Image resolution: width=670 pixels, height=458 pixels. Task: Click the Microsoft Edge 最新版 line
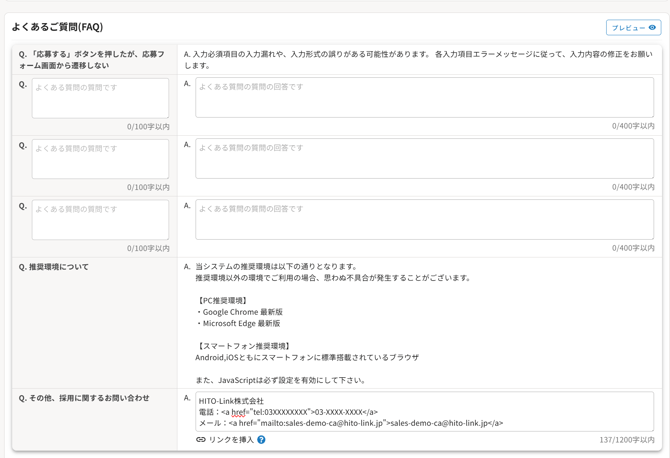(238, 323)
